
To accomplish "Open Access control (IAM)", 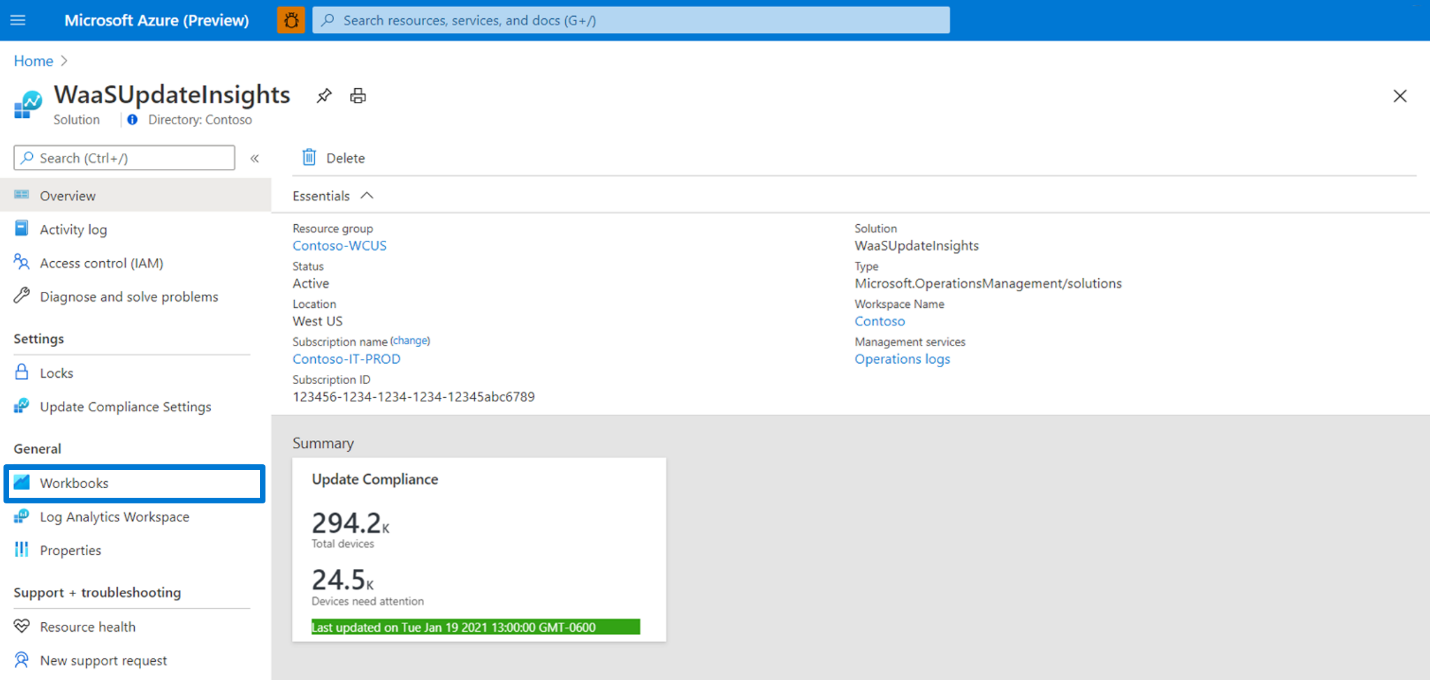I will coord(100,263).
